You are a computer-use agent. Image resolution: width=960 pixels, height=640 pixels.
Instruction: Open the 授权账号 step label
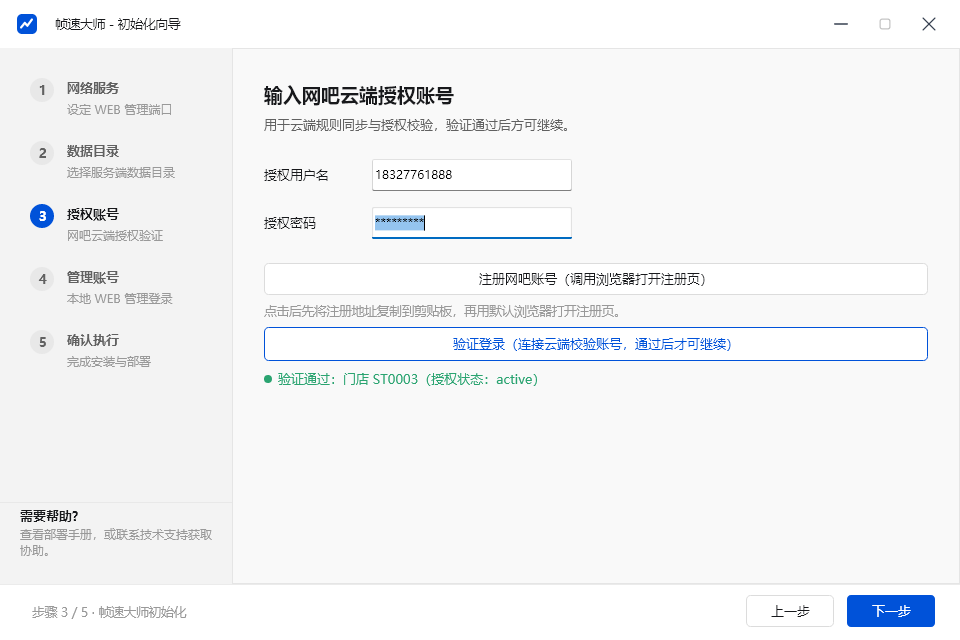(92, 214)
